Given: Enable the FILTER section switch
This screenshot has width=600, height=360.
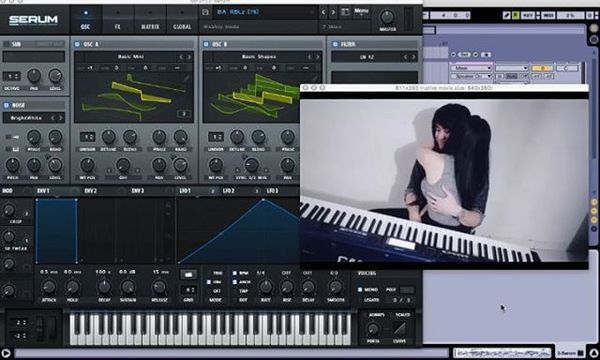Looking at the screenshot, I should point(335,44).
